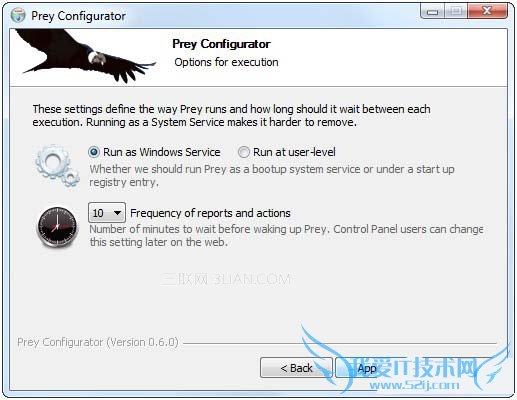Go back with the < Back button
This screenshot has height=400, width=517.
coord(296,368)
